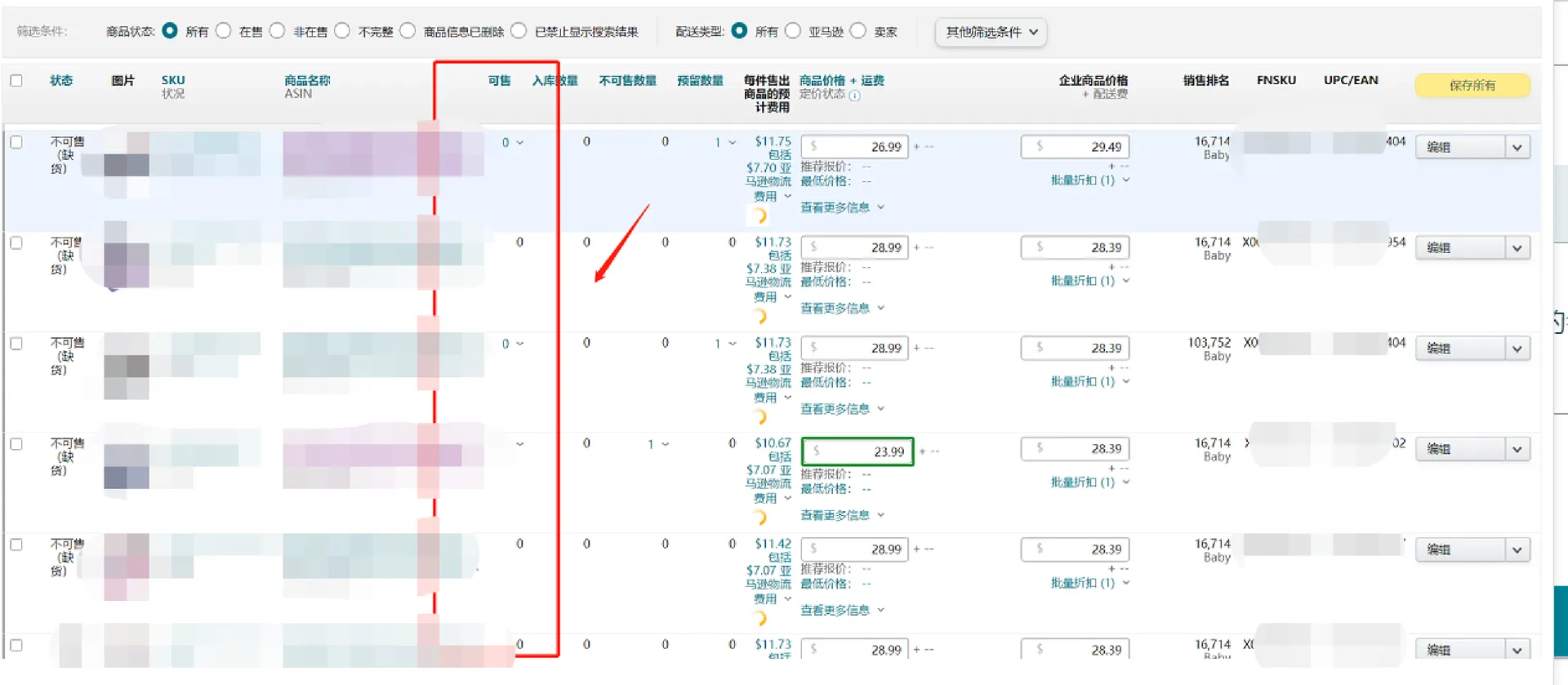Click the price field in the 103,752 rank row
The height and width of the screenshot is (685, 1568).
(855, 348)
